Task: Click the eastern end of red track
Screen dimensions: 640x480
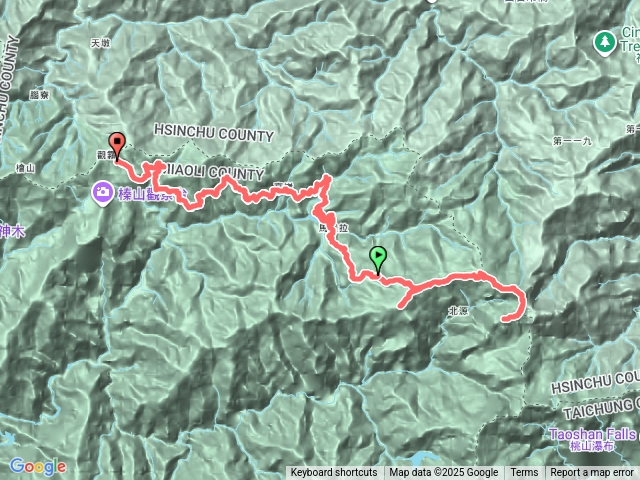Action: (x=507, y=318)
